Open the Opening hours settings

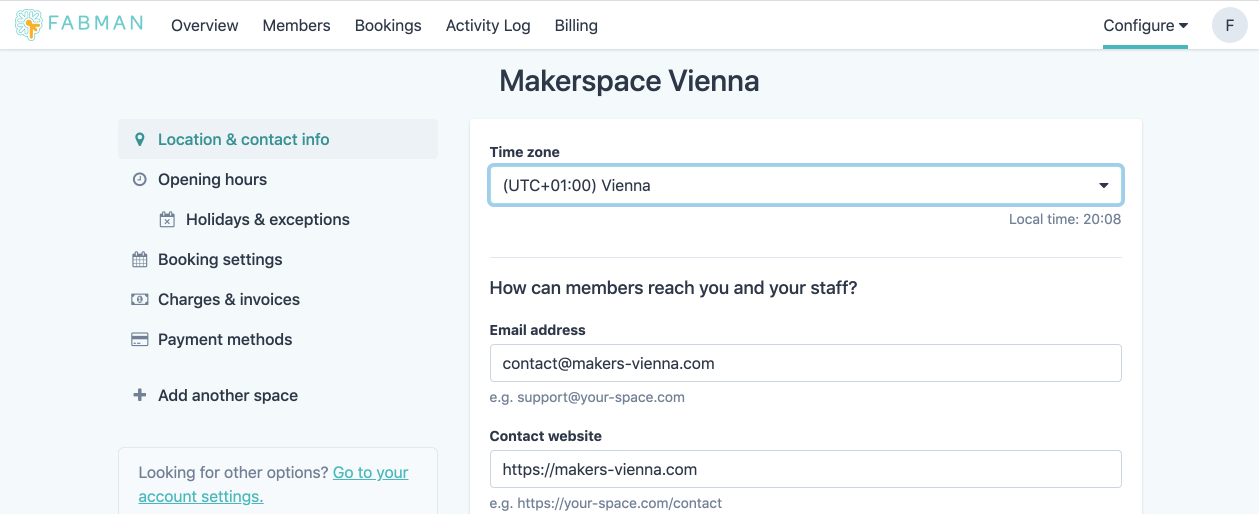pos(212,180)
